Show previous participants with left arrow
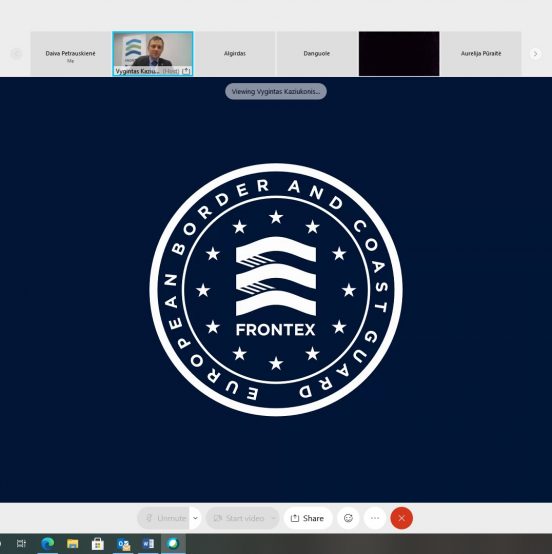This screenshot has width=552, height=554. pyautogui.click(x=16, y=54)
